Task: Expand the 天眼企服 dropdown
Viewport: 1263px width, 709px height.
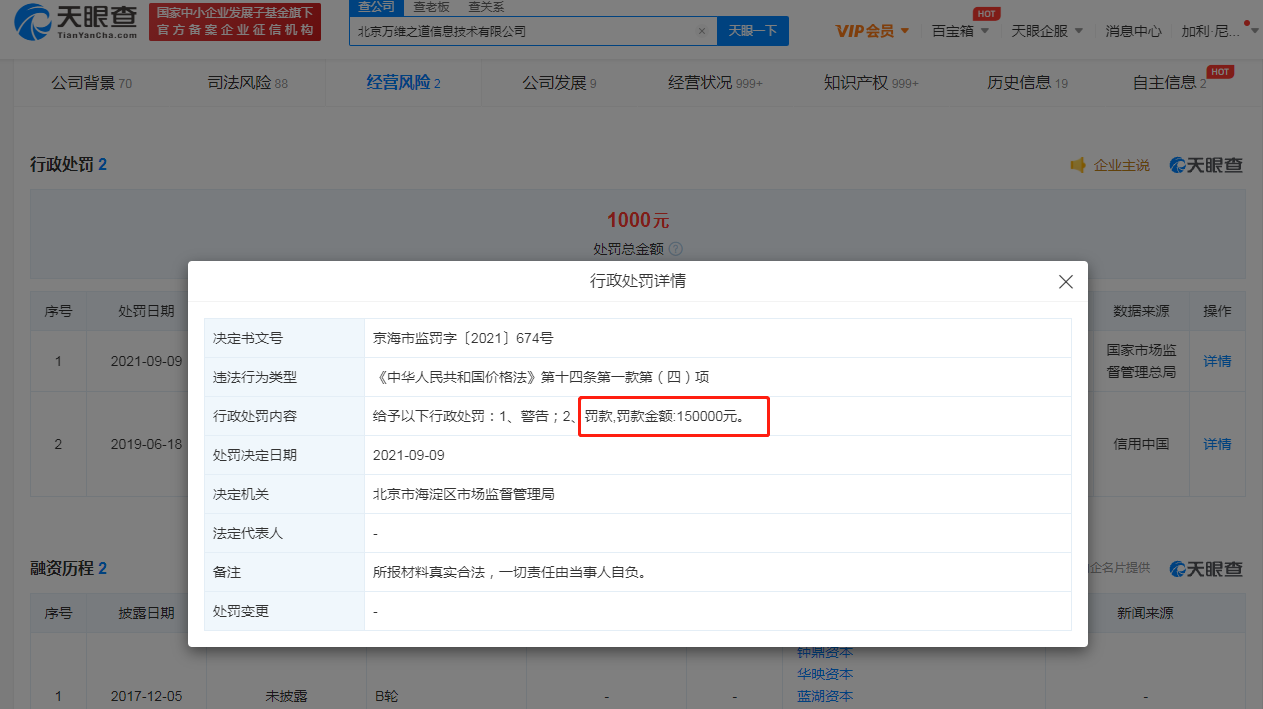Action: pos(1047,31)
